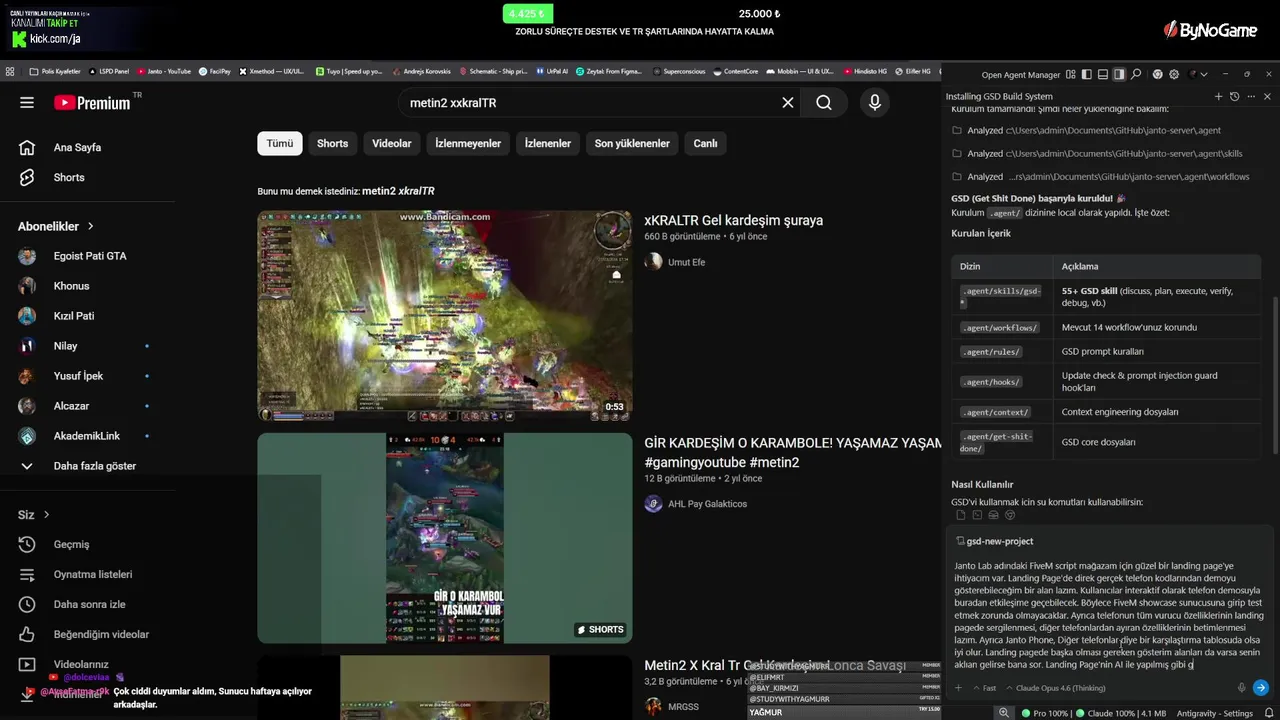Click the search icon in the Antigravity title bar
This screenshot has width=1280, height=720.
pyautogui.click(x=1136, y=74)
